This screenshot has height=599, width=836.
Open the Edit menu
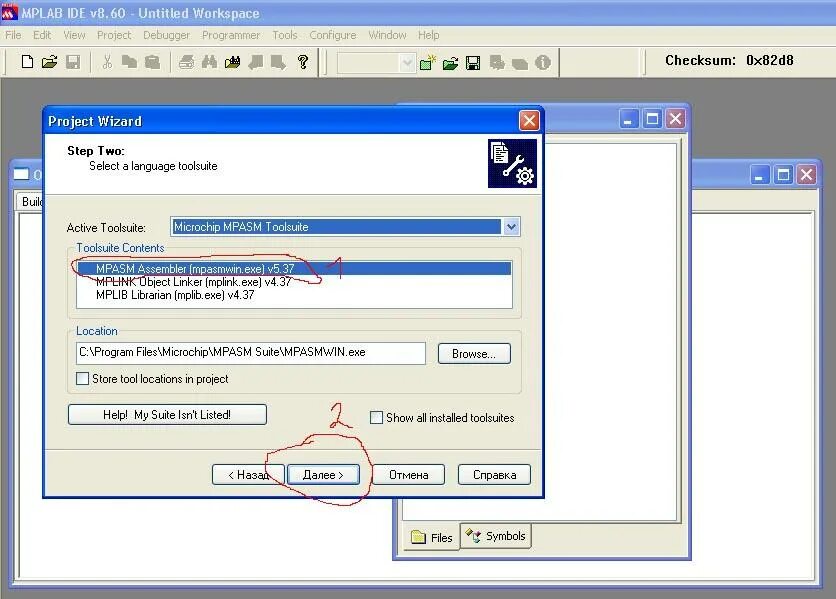(42, 35)
